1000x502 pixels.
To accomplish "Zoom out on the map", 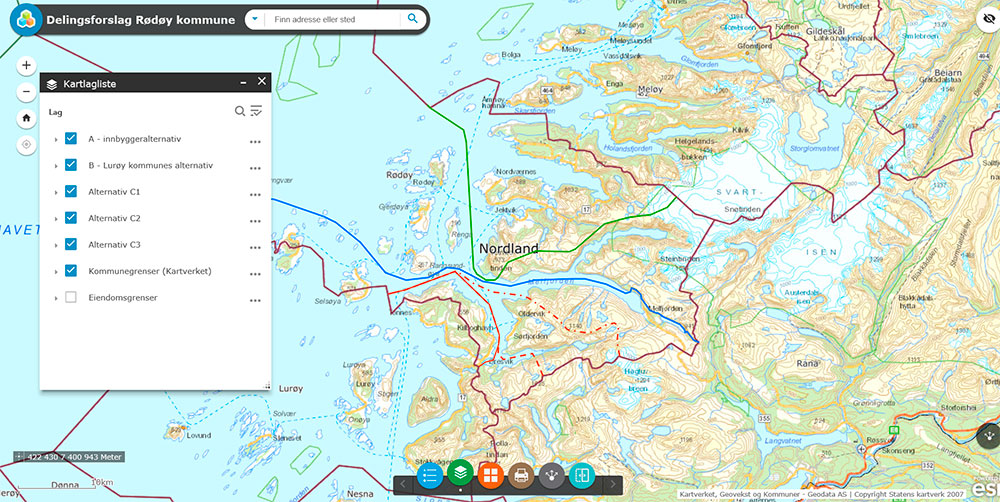I will 26,93.
